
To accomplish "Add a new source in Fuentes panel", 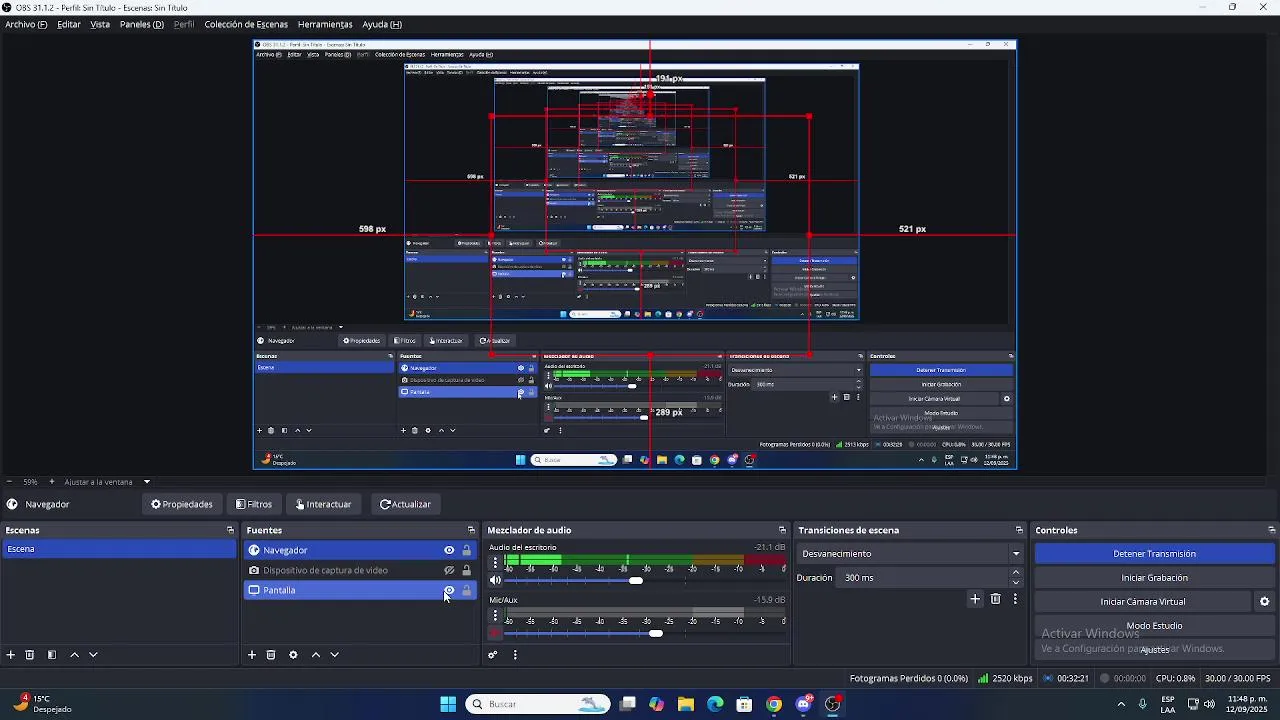I will click(252, 655).
